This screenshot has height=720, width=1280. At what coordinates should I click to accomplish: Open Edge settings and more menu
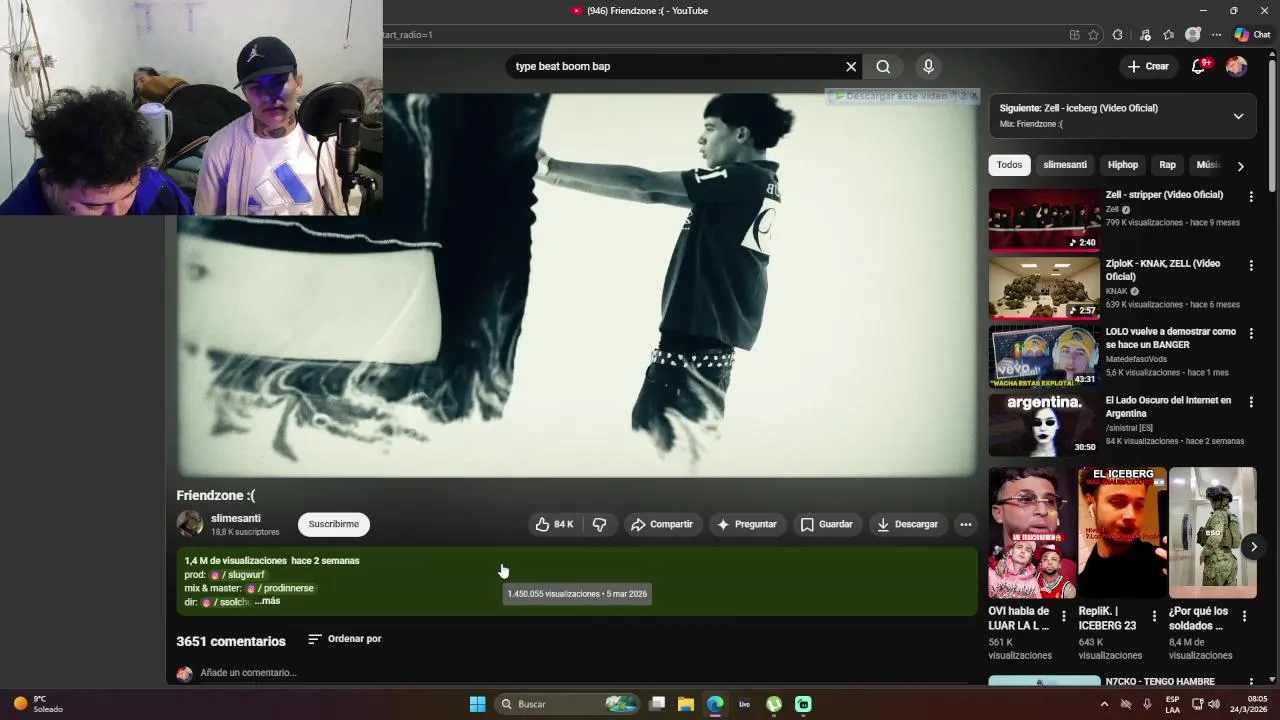click(x=1216, y=34)
